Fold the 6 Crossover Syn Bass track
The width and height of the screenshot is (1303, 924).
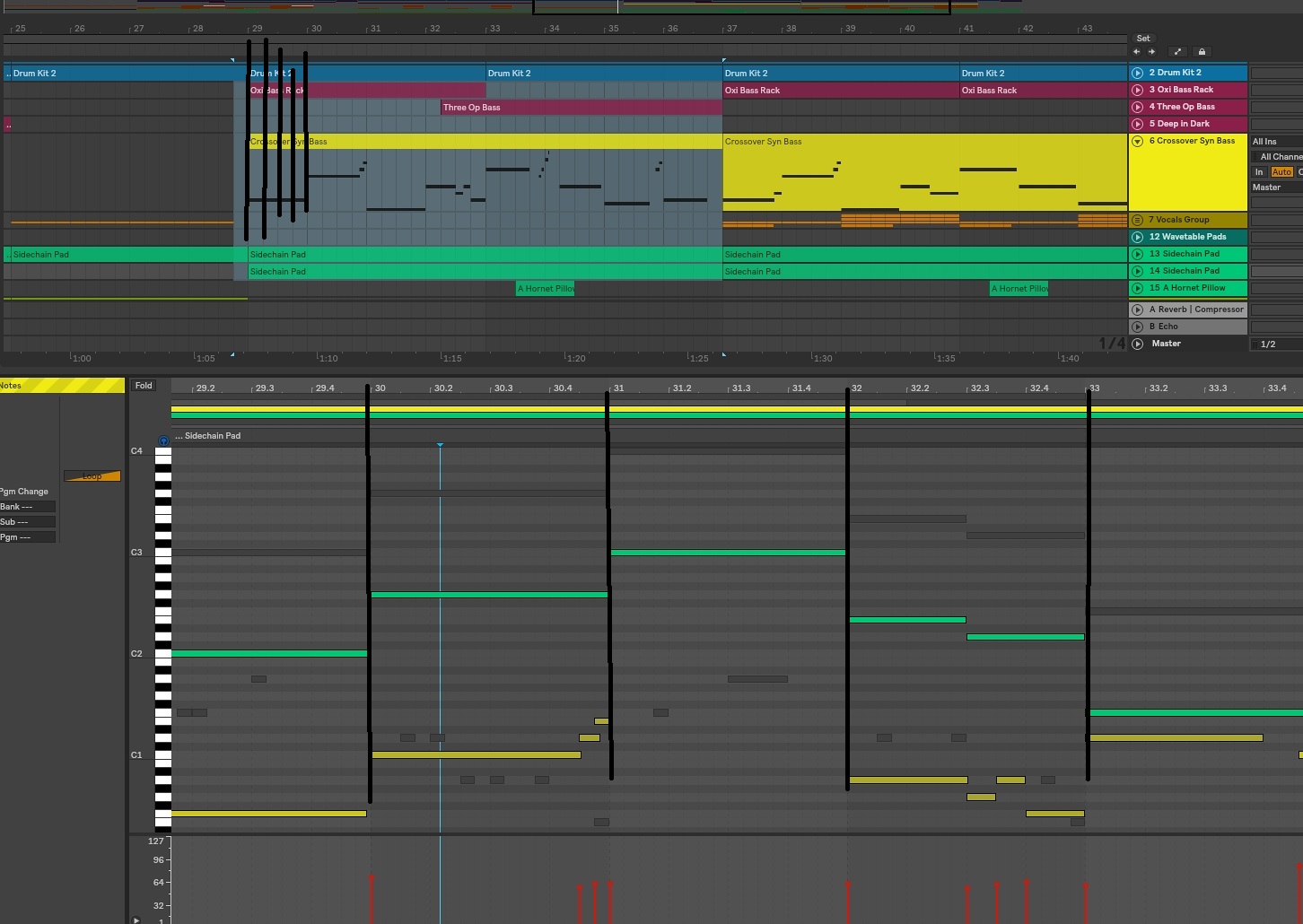coord(1138,142)
